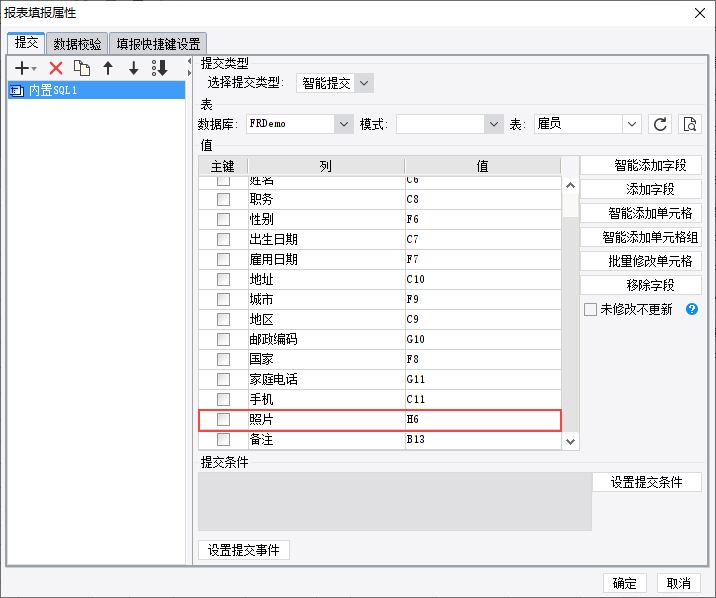Enable the 未修改不更新 checkbox

click(x=590, y=309)
